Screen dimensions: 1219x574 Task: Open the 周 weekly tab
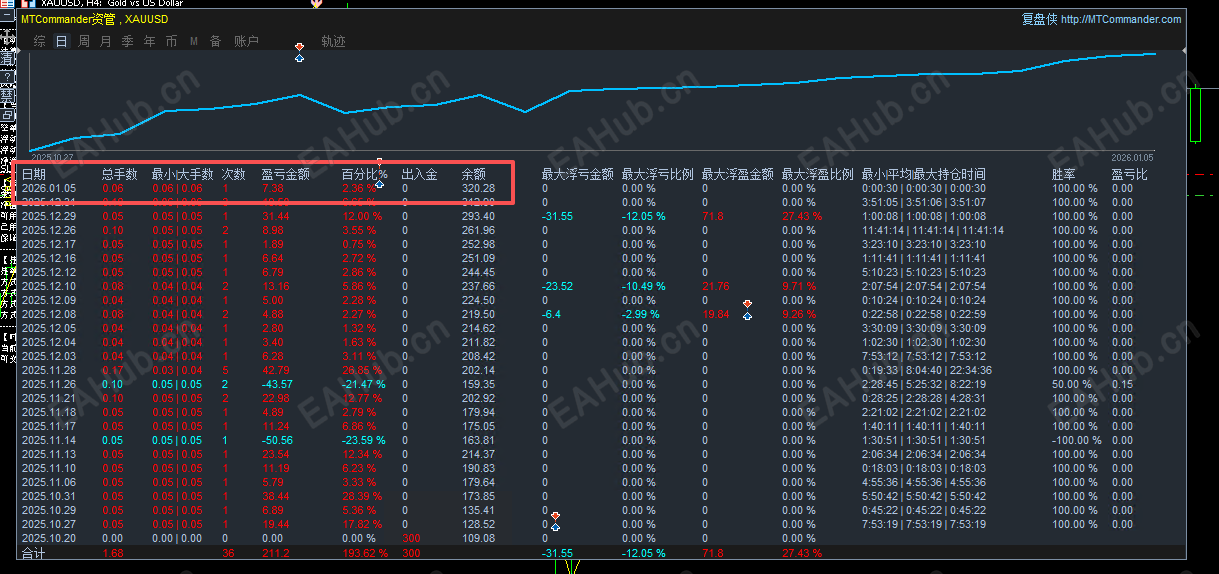84,41
